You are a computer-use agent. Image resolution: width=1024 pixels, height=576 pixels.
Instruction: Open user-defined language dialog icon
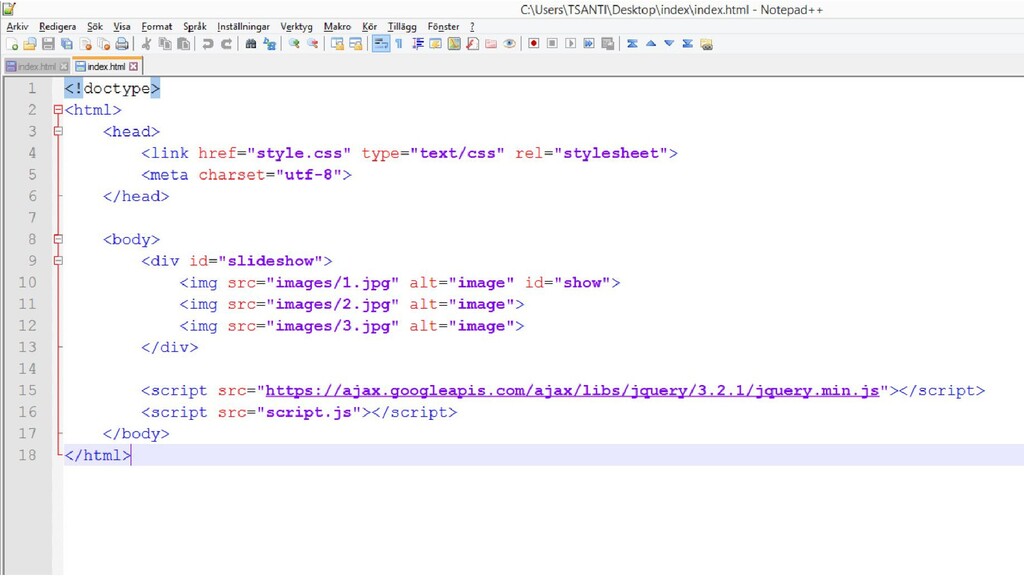pos(436,44)
